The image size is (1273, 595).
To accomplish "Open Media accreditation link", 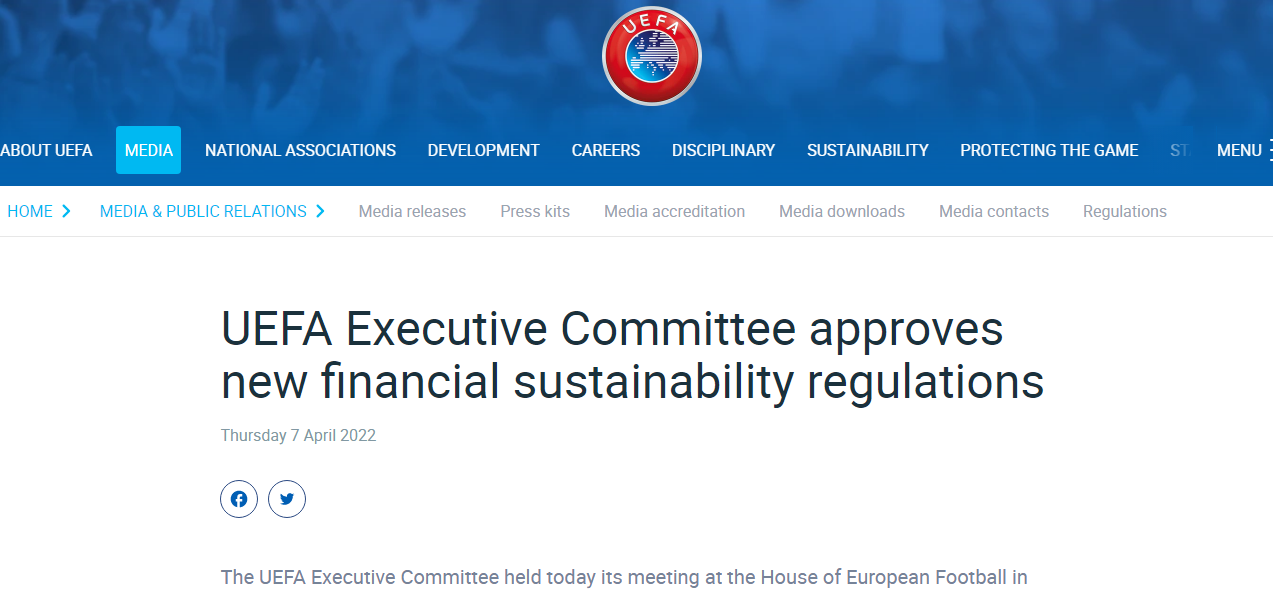I will 674,212.
